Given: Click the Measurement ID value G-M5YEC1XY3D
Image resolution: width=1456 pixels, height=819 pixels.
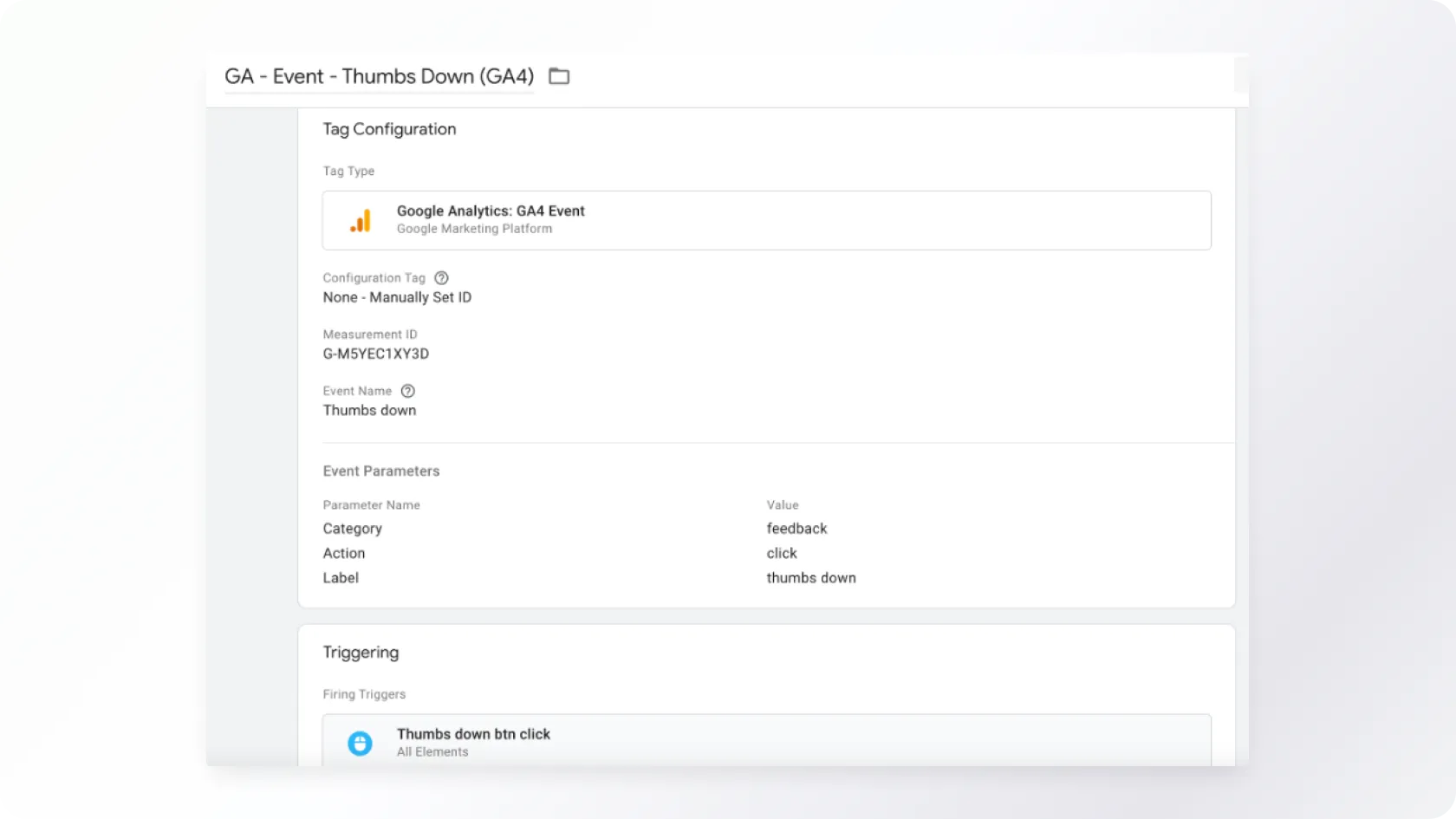Looking at the screenshot, I should point(375,354).
